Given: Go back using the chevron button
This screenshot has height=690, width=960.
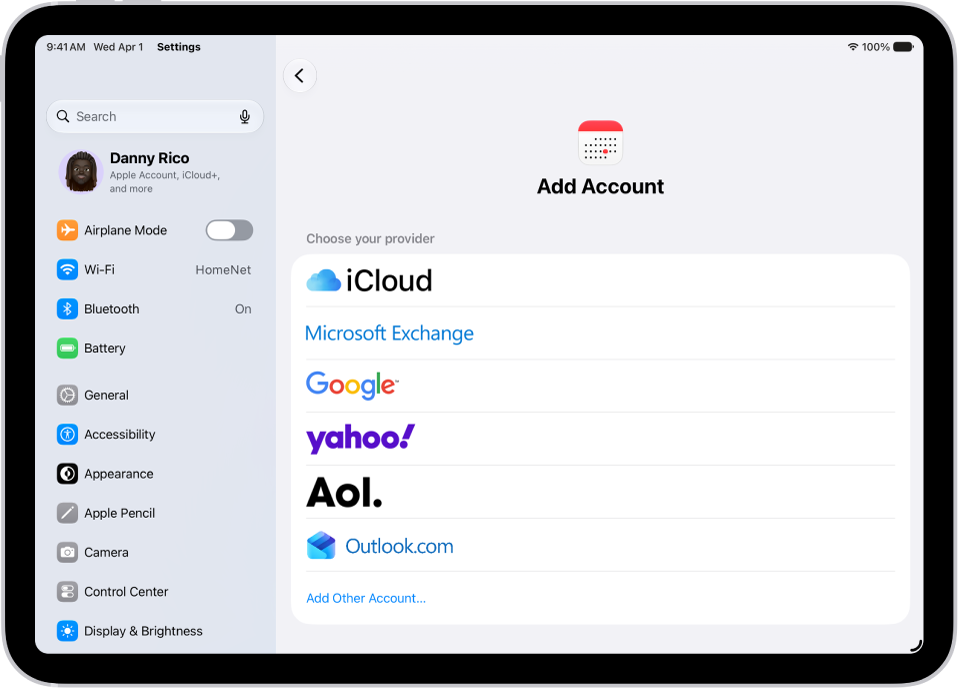Looking at the screenshot, I should coord(299,76).
